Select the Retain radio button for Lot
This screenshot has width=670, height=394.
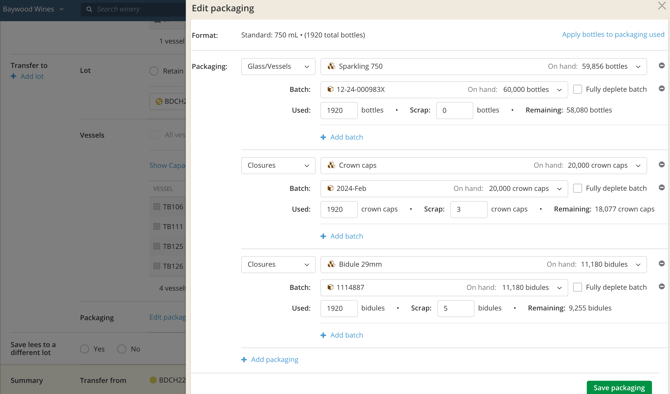point(154,71)
